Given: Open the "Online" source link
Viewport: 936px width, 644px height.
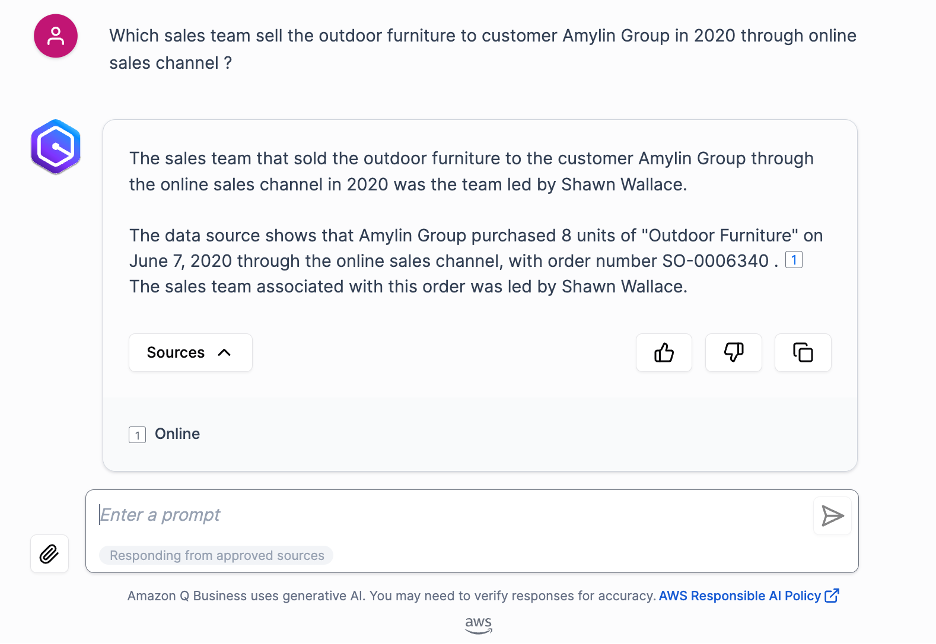Looking at the screenshot, I should (177, 434).
